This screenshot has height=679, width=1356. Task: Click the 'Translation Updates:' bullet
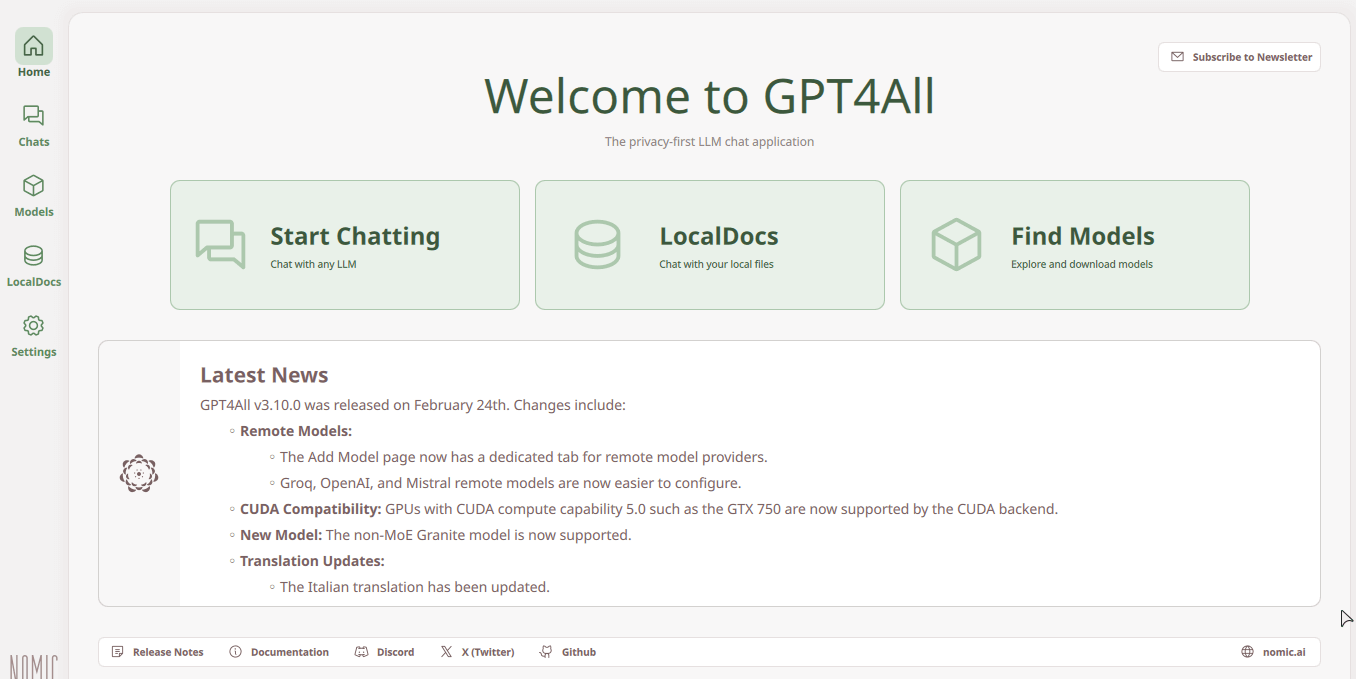[x=312, y=561]
